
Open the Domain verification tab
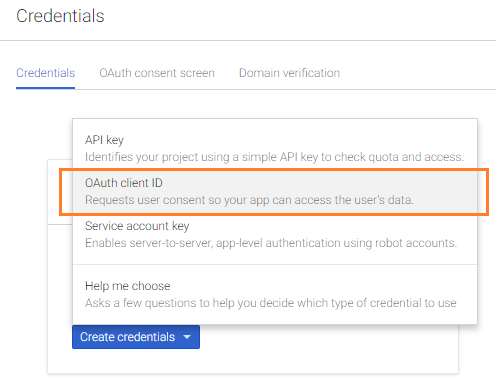point(289,73)
